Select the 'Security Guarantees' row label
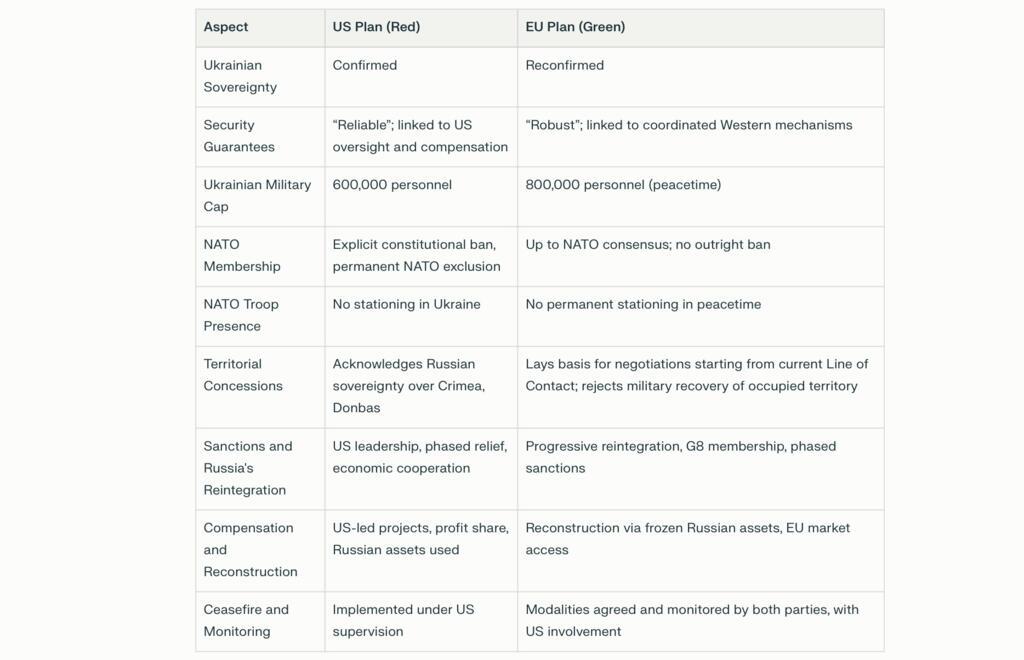The width and height of the screenshot is (1024, 660). coord(239,136)
